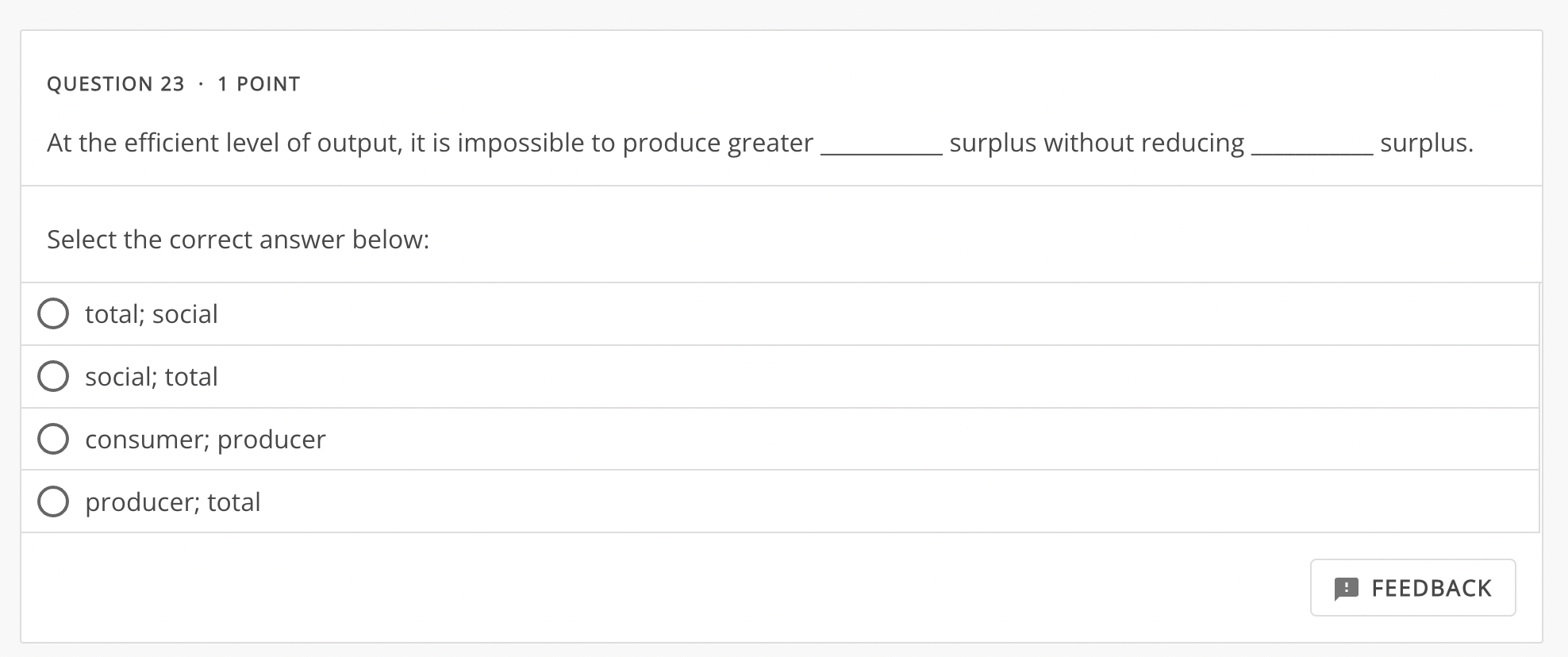Click the "1 POINT" label
The height and width of the screenshot is (657, 1568).
pyautogui.click(x=259, y=83)
